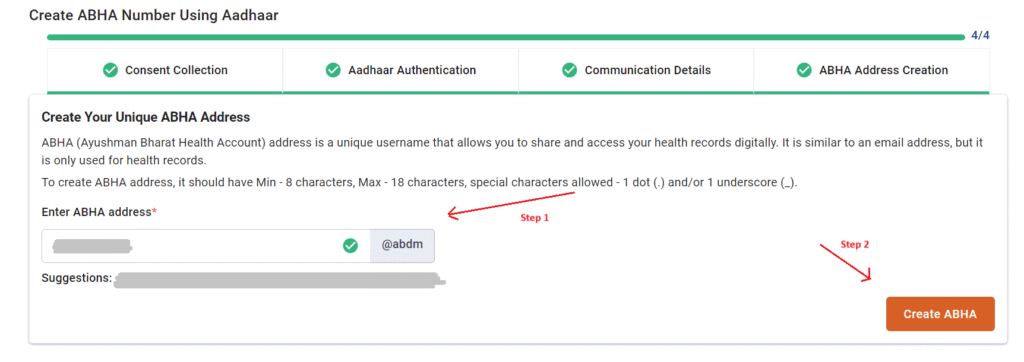Click the Aadhaar Authentication green check icon
Image resolution: width=1024 pixels, height=362 pixels.
click(x=333, y=70)
